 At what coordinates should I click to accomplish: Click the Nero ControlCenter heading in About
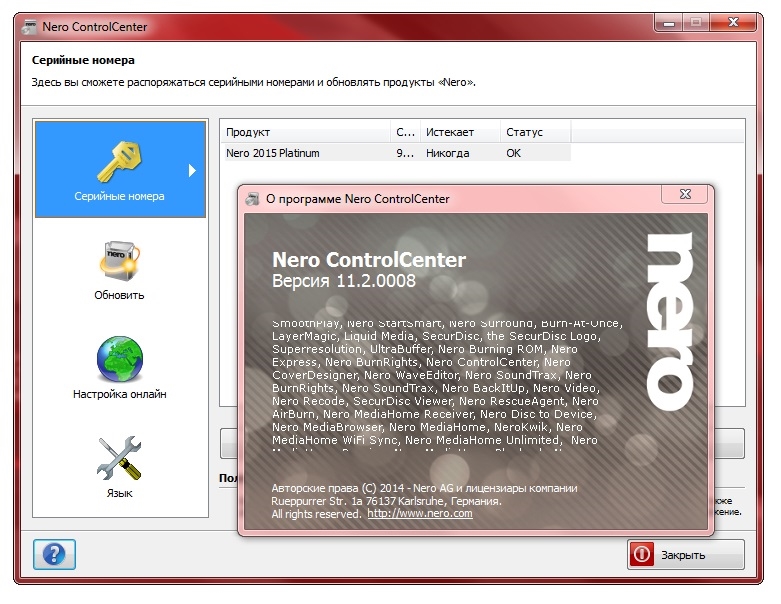click(369, 260)
